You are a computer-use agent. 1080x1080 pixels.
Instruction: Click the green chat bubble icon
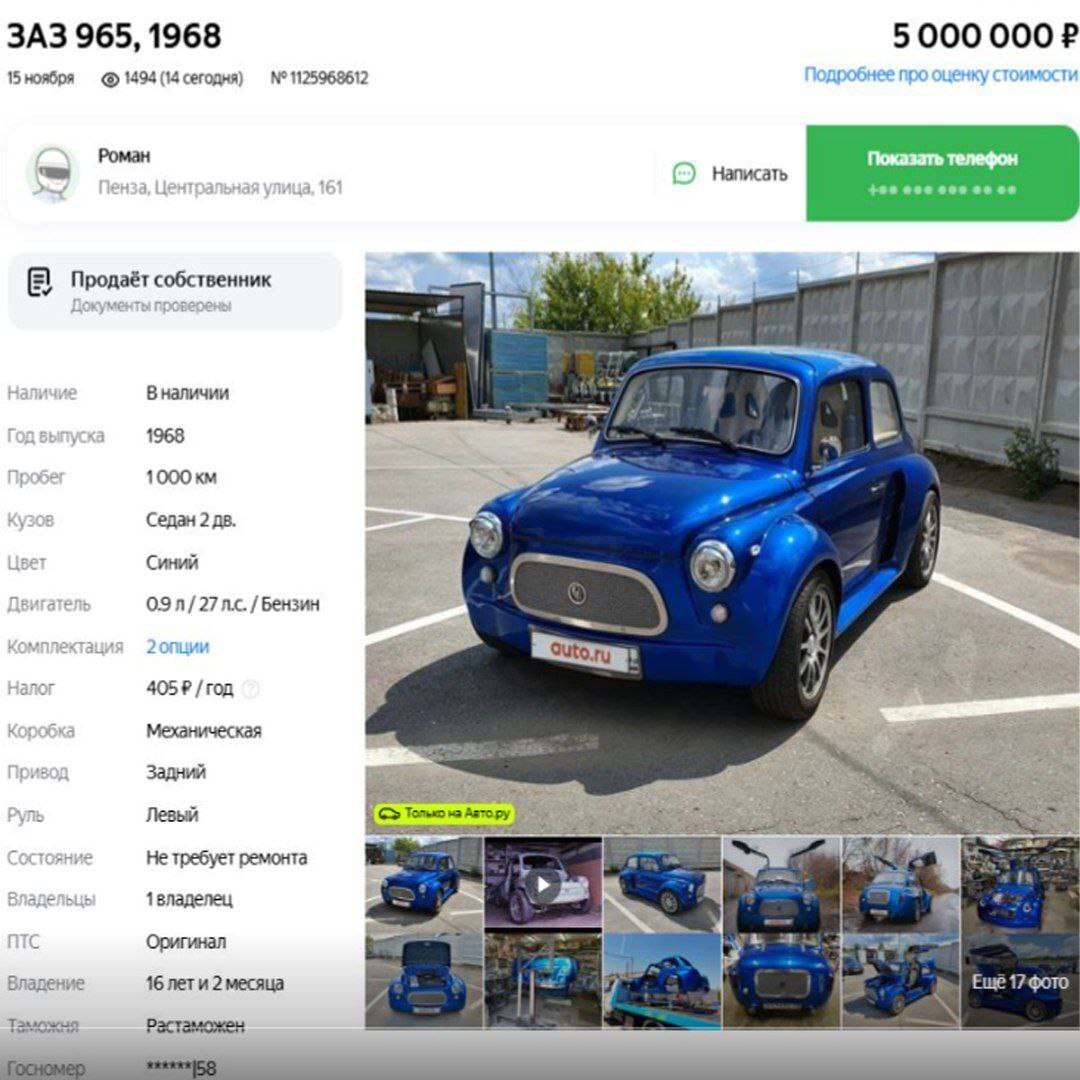[684, 174]
